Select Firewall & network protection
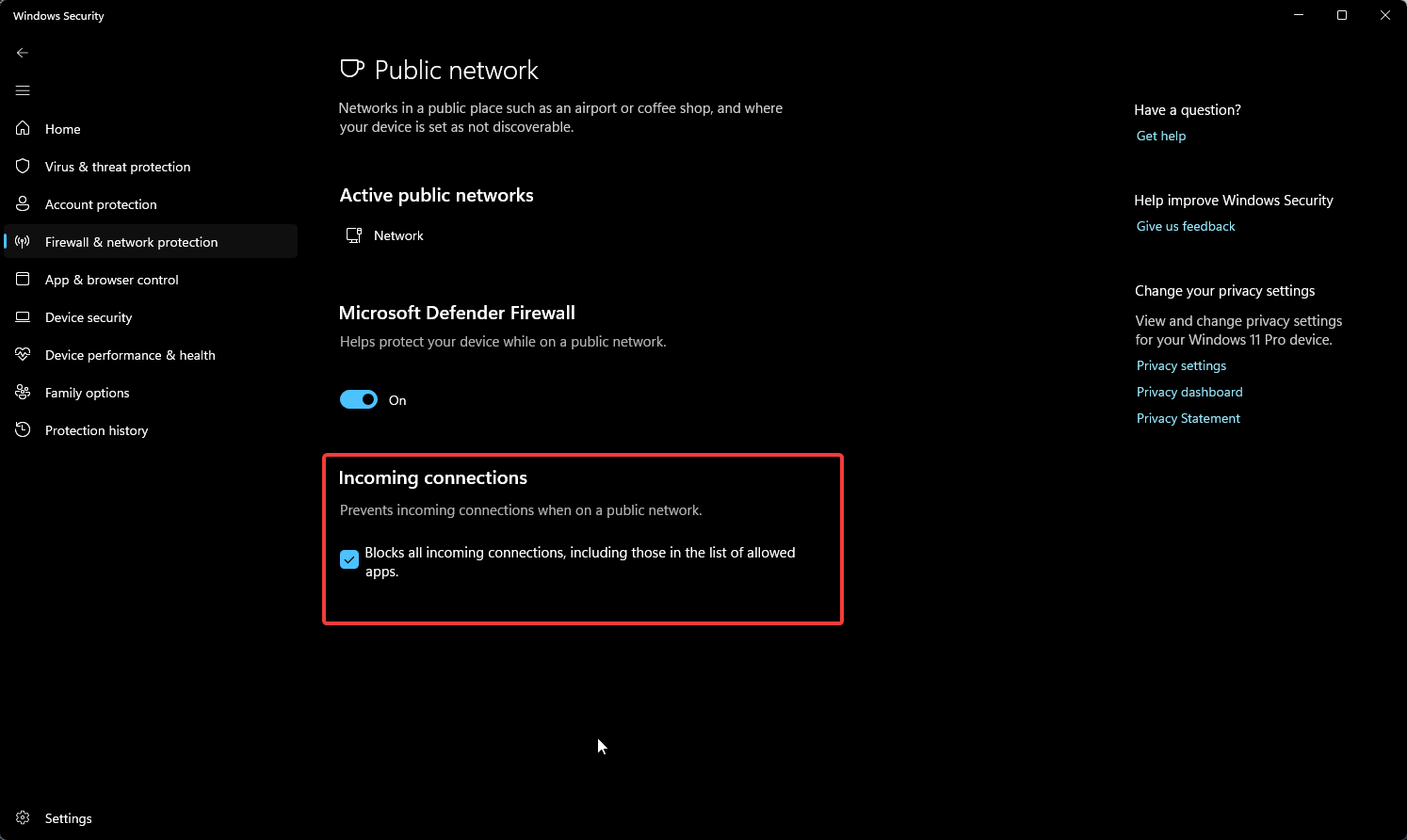1407x840 pixels. [x=151, y=242]
